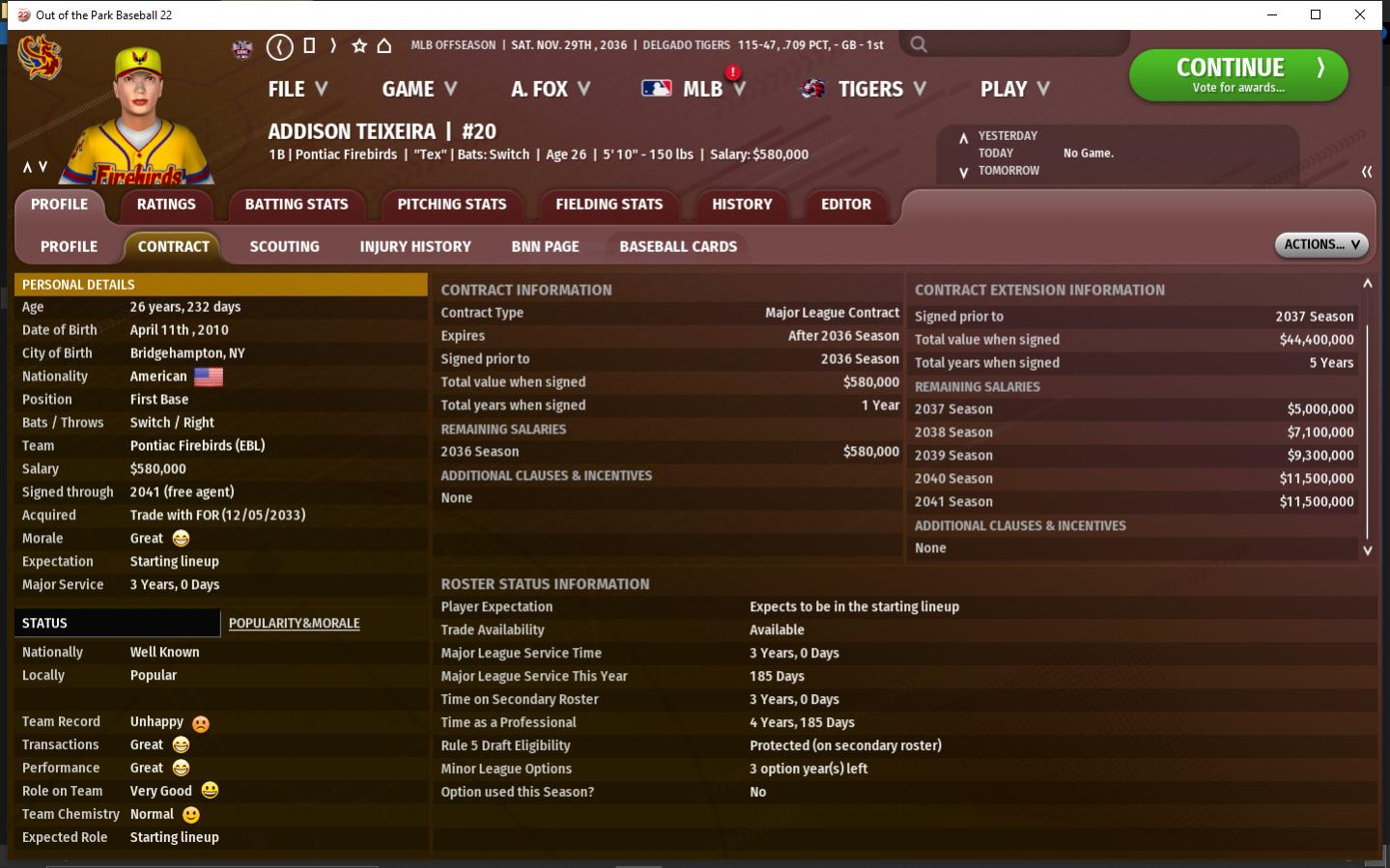Click the POPULARITY&MORALE link
The height and width of the screenshot is (868, 1390).
pyautogui.click(x=294, y=624)
